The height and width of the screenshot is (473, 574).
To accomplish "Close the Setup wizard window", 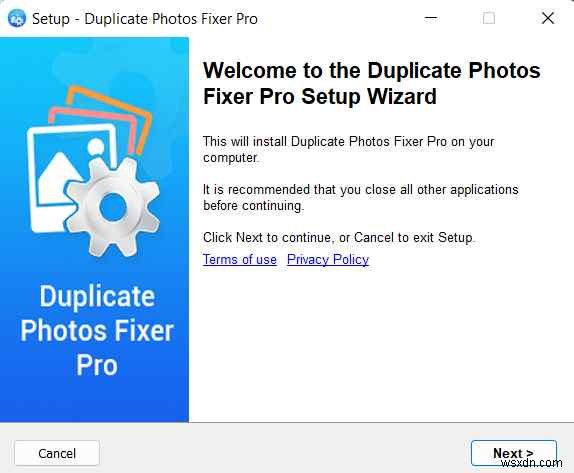I will pyautogui.click(x=548, y=18).
